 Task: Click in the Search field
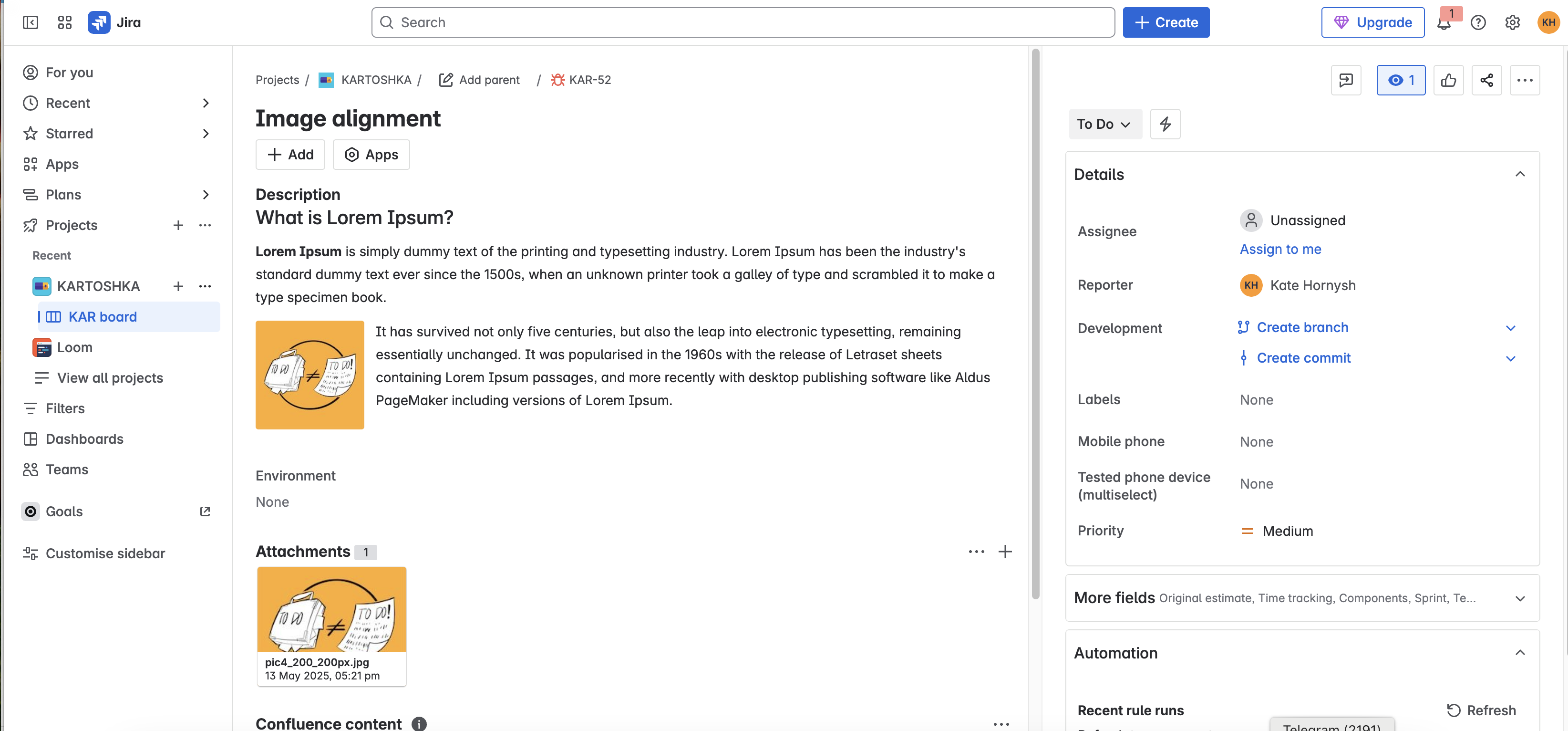743,22
